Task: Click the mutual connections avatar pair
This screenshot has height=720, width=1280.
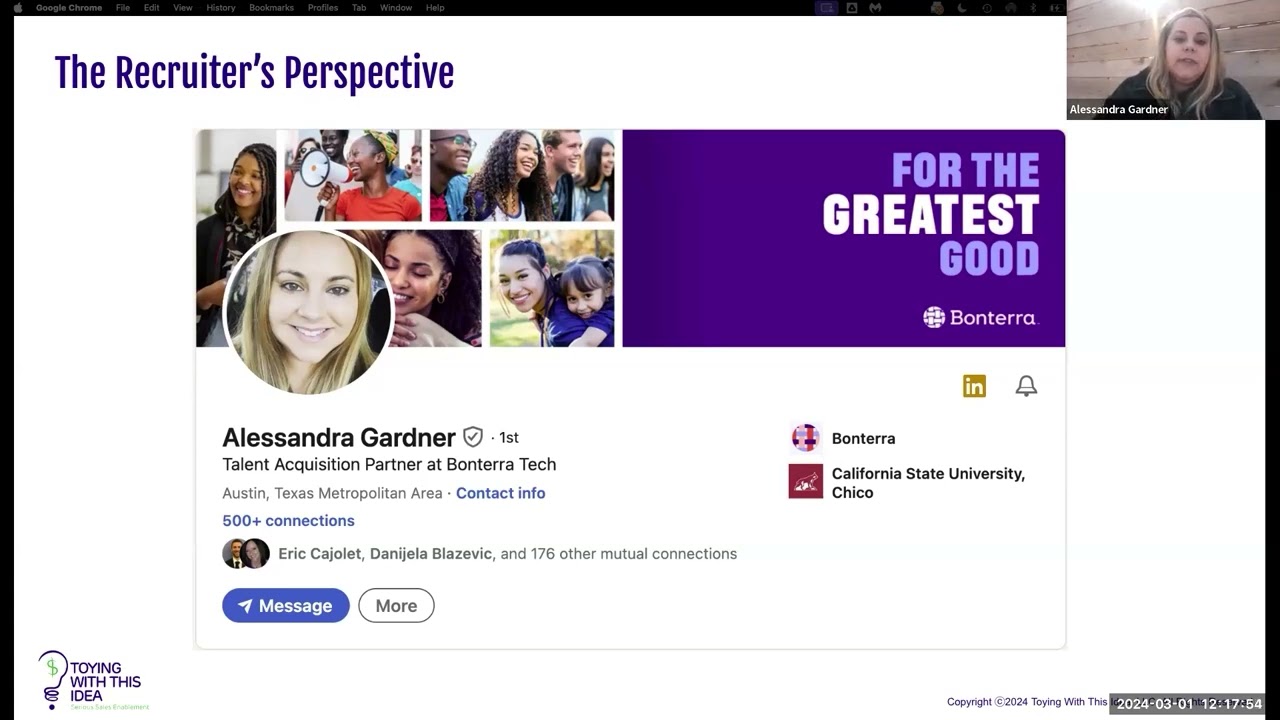Action: point(246,554)
